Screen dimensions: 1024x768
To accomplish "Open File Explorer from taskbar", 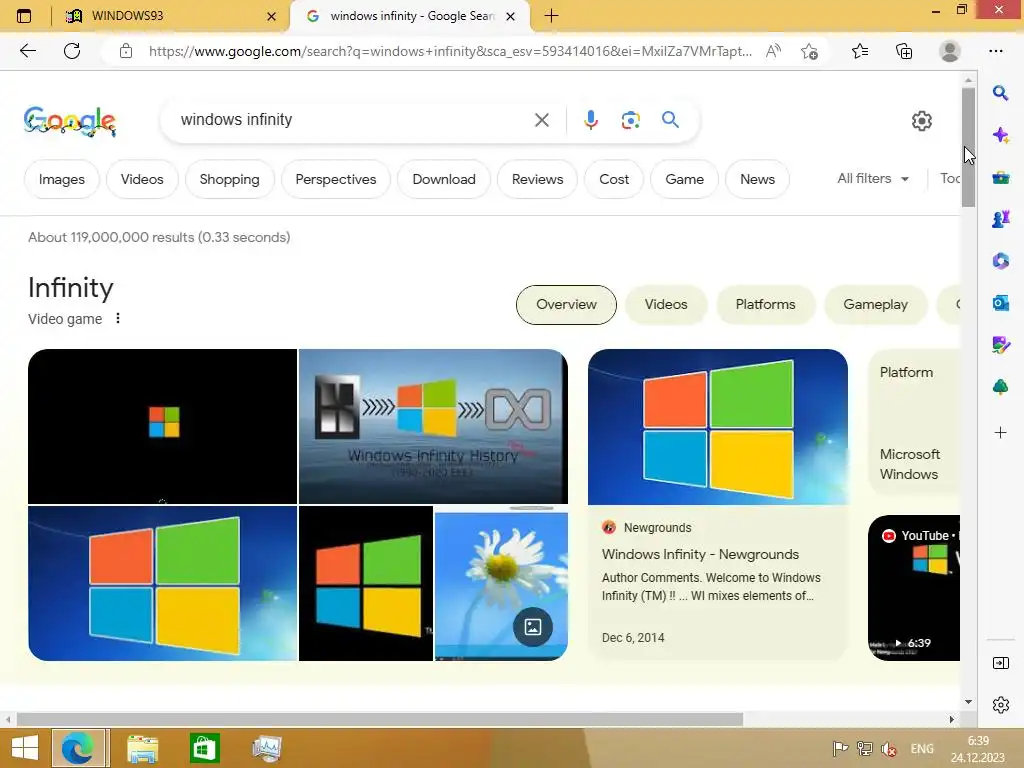I will click(x=142, y=748).
